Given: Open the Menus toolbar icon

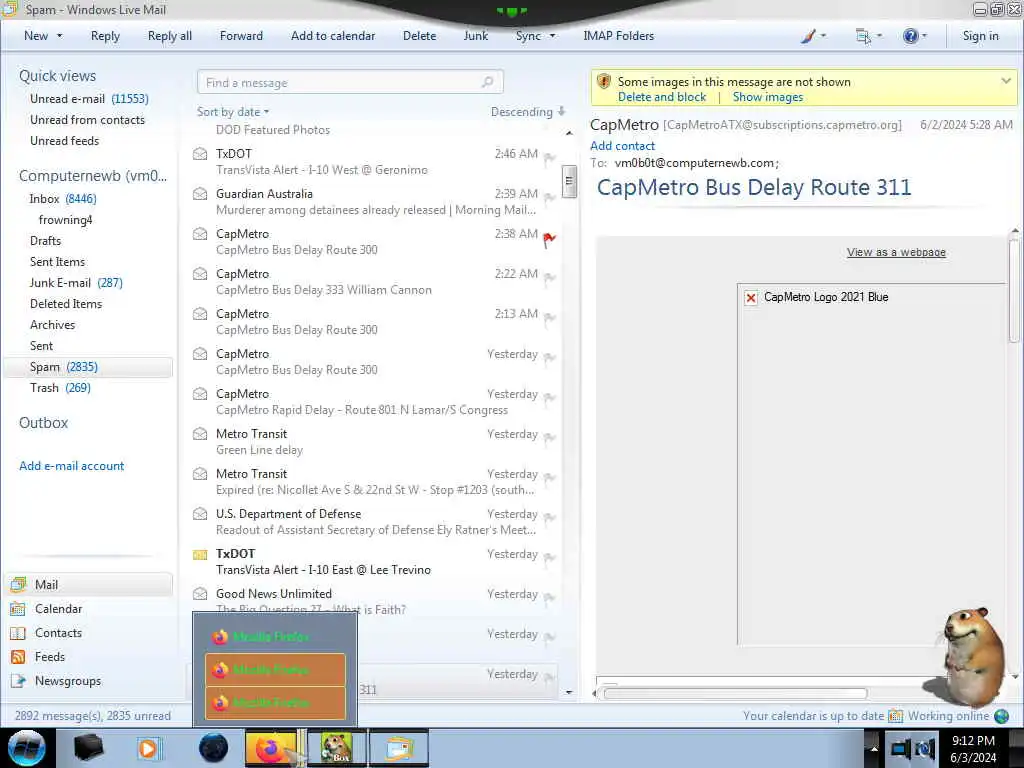Looking at the screenshot, I should pyautogui.click(x=863, y=37).
